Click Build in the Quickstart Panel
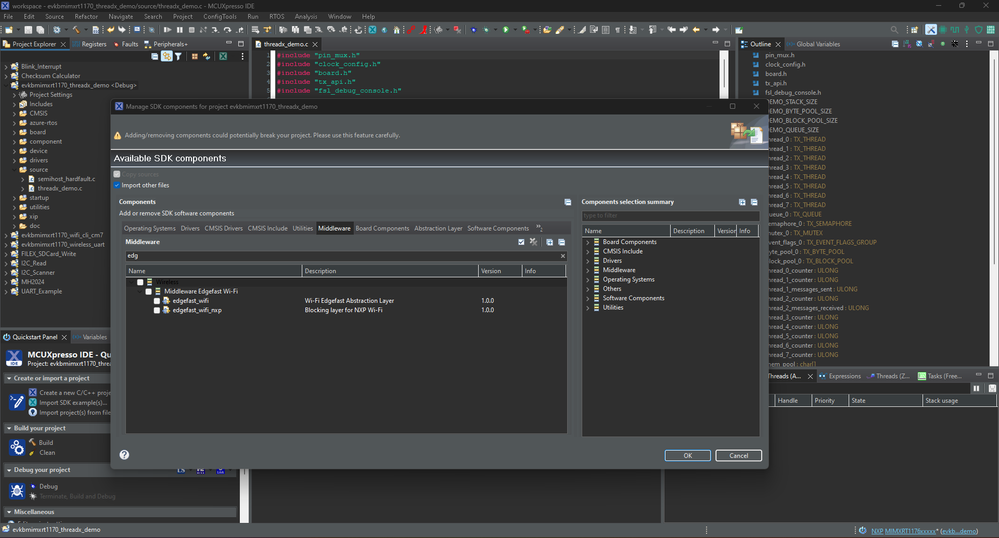This screenshot has width=999, height=538. point(46,442)
